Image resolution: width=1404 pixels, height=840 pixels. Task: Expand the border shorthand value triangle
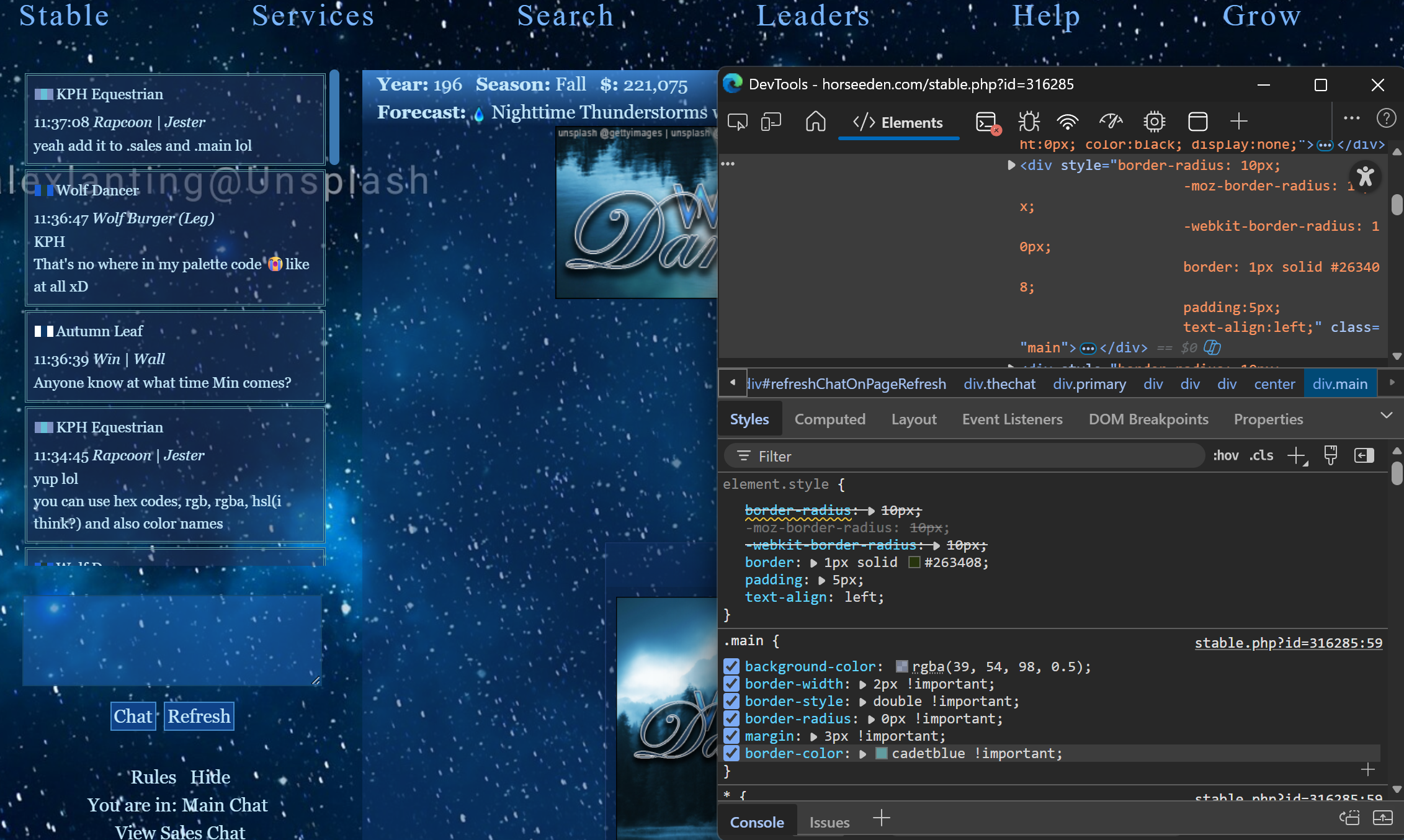[813, 563]
